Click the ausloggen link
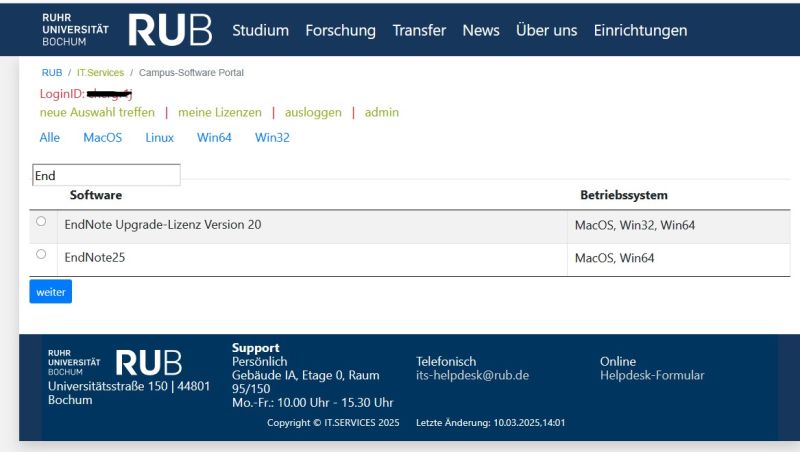 pyautogui.click(x=313, y=112)
